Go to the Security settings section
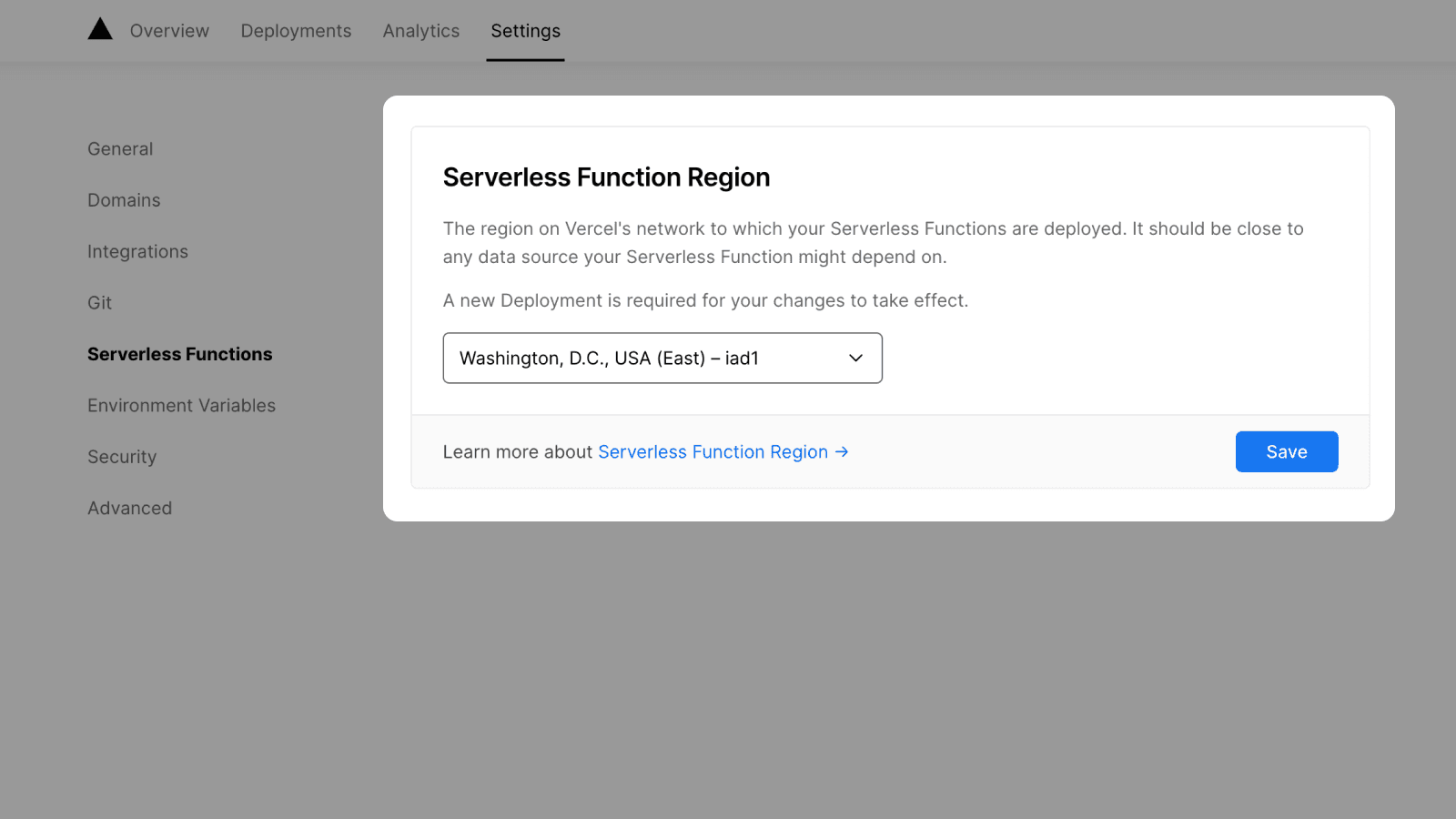 click(122, 458)
